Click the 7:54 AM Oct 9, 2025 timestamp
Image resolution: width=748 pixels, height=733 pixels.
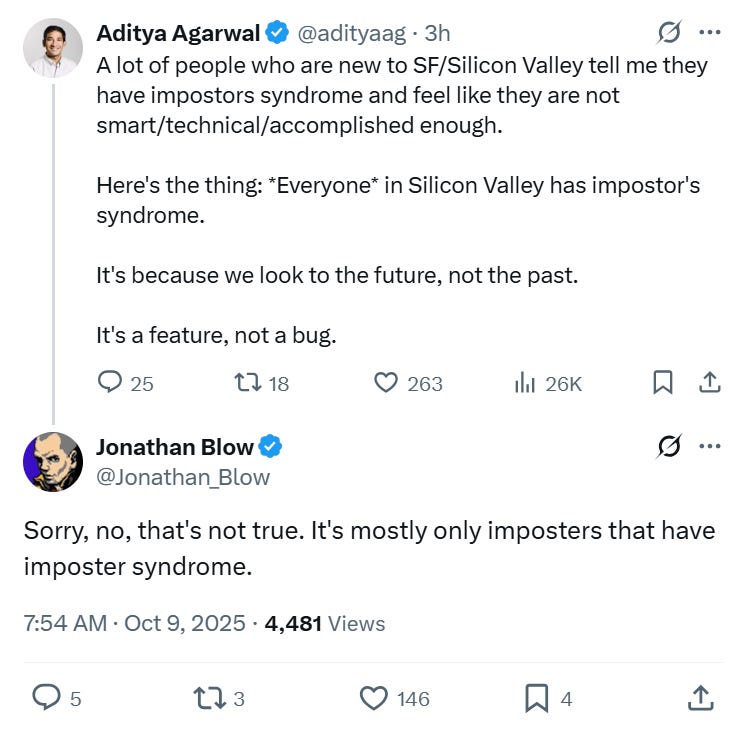click(x=135, y=623)
